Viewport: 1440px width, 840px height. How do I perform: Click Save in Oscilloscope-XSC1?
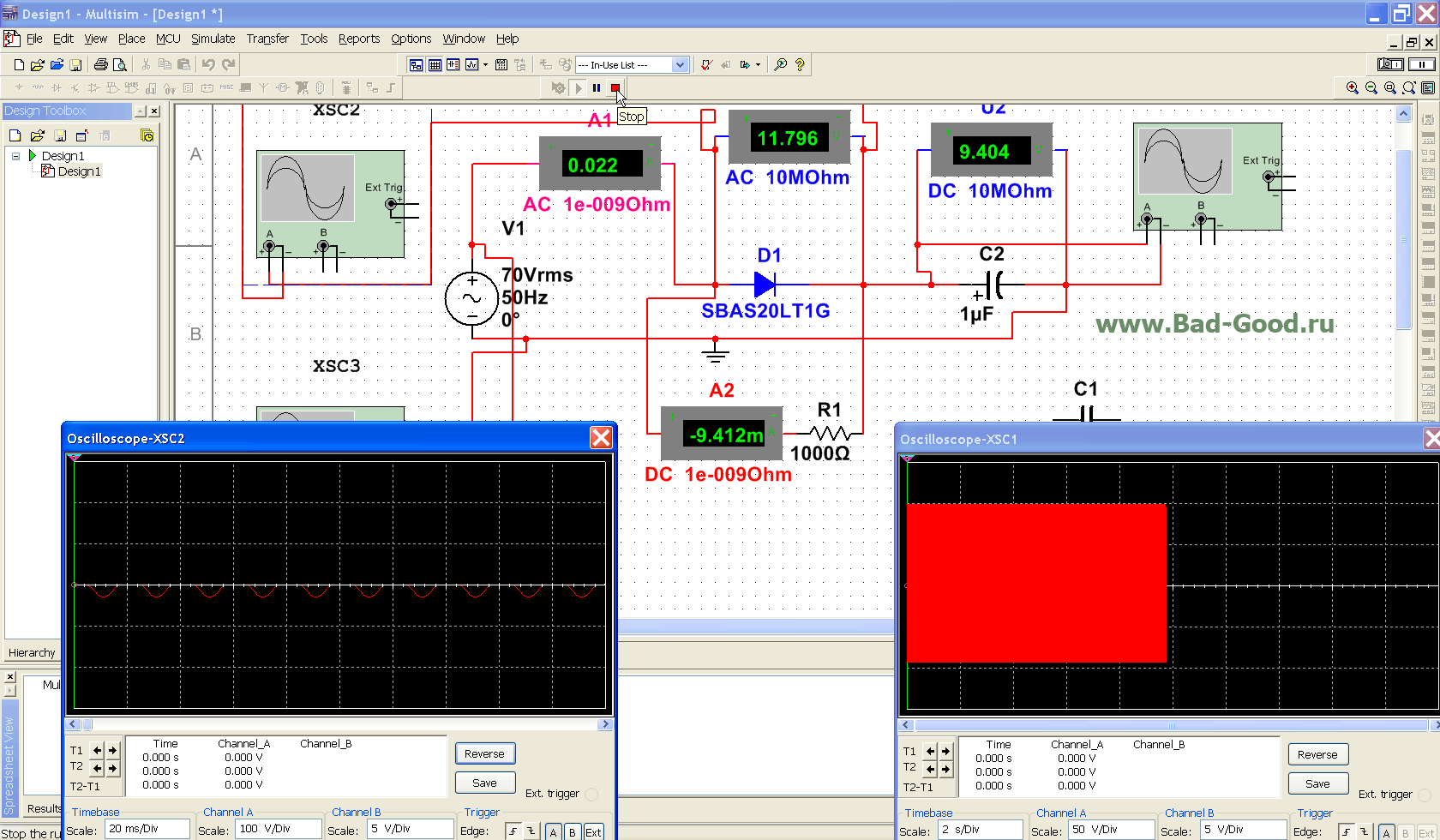[1317, 783]
